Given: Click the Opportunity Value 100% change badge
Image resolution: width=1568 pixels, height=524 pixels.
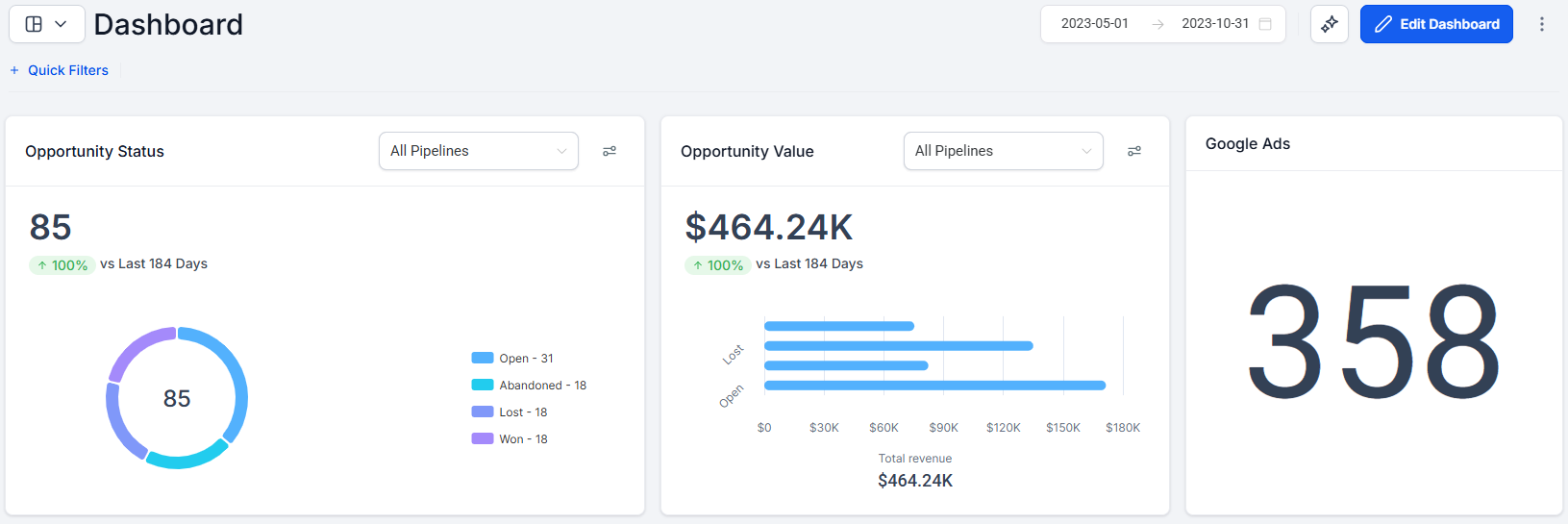Looking at the screenshot, I should [717, 265].
